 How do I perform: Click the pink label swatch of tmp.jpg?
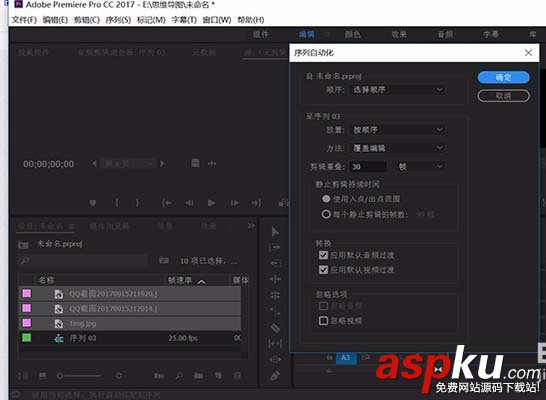click(x=26, y=323)
